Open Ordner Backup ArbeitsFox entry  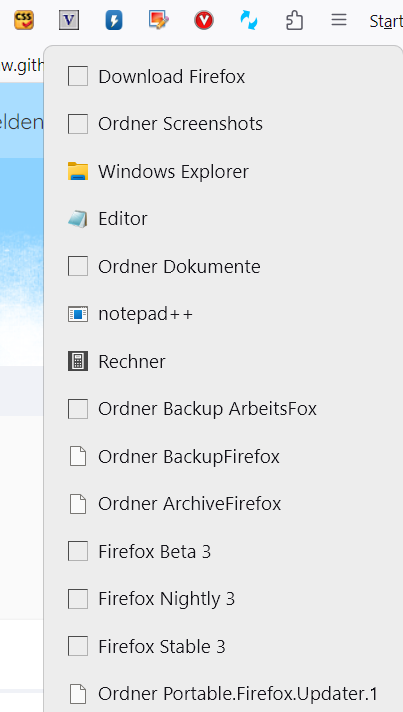point(223,409)
